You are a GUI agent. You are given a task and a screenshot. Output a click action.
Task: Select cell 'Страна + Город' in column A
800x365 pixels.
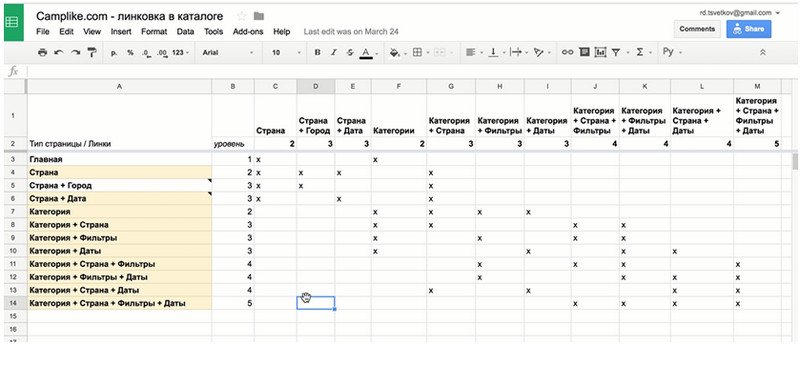click(119, 185)
